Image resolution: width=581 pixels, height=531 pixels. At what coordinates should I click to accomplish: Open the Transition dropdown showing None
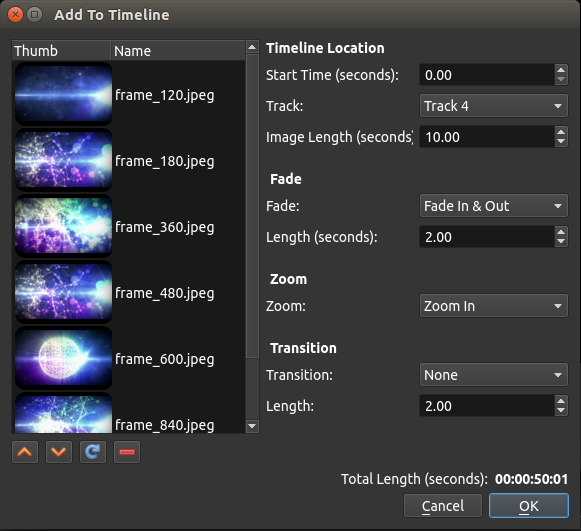494,375
